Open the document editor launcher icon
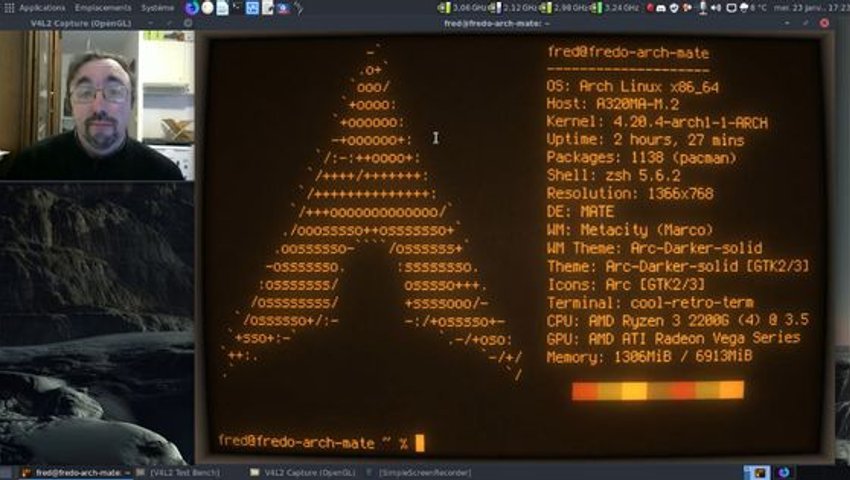This screenshot has width=850, height=480. (x=222, y=8)
